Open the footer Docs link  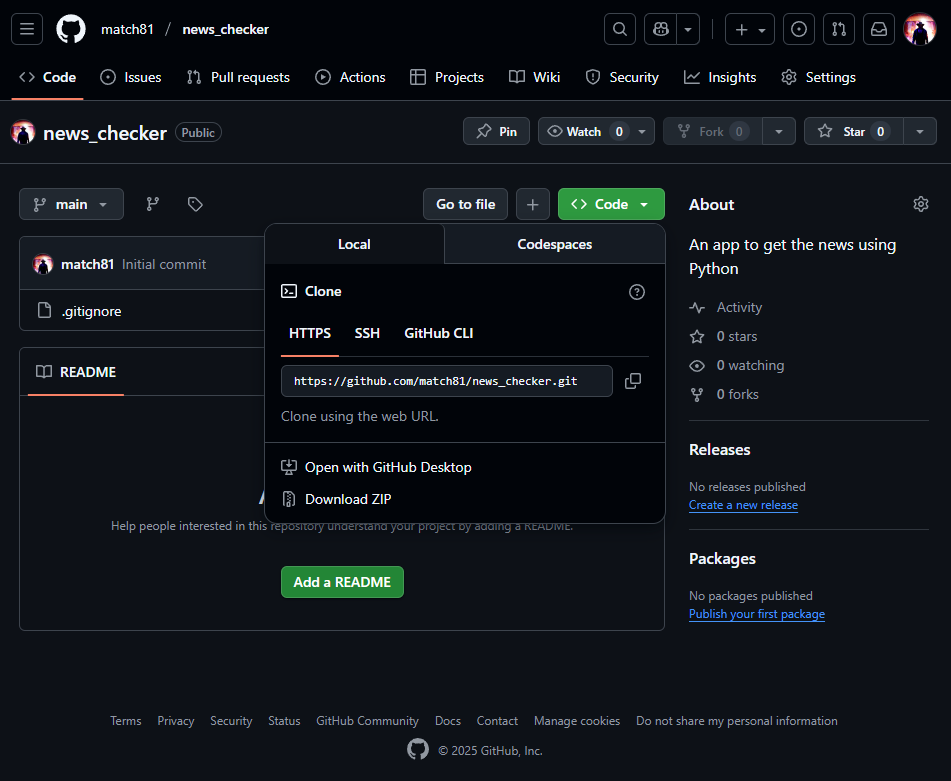pos(448,721)
